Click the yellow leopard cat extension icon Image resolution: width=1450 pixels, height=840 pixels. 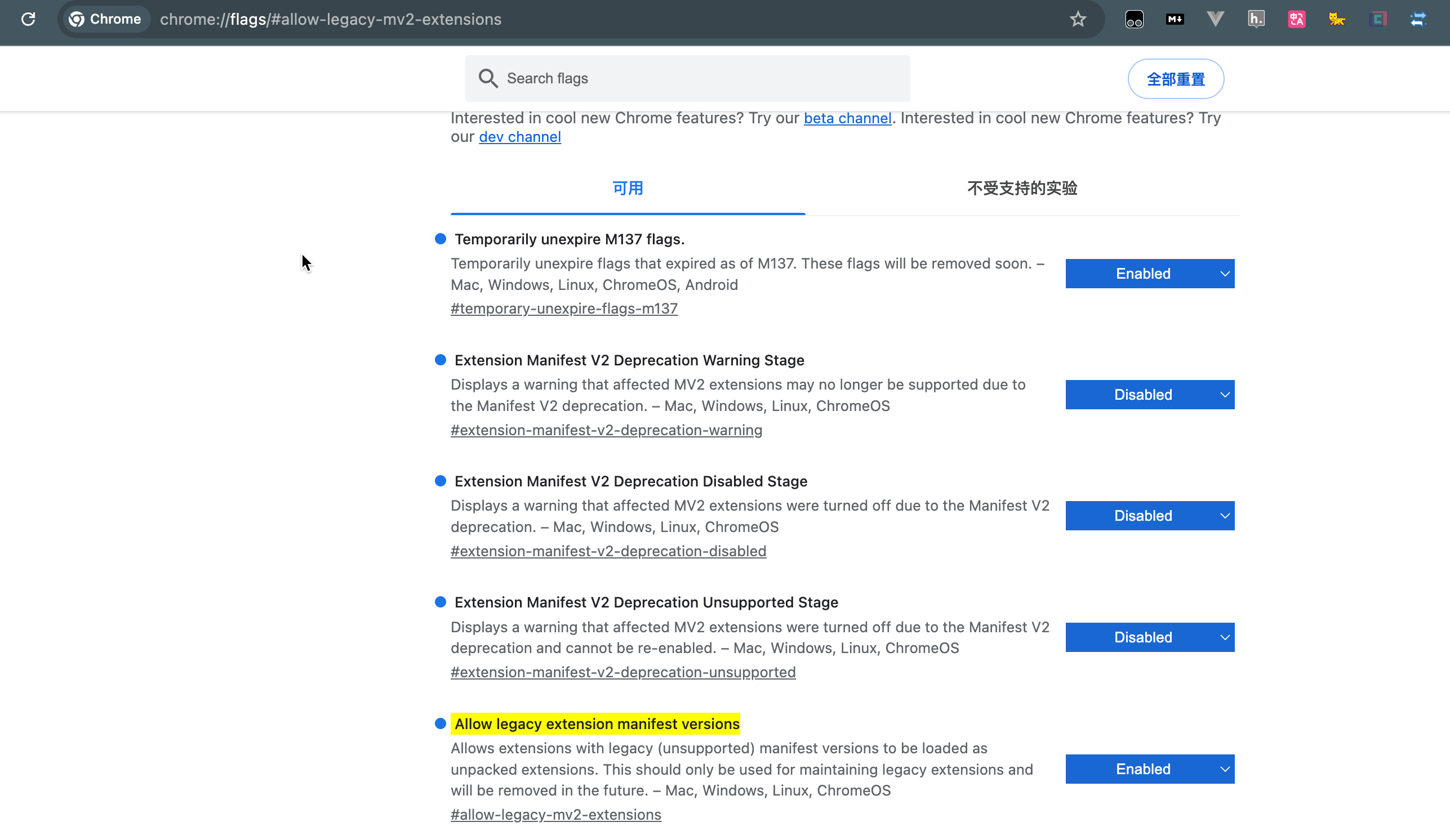(x=1337, y=19)
